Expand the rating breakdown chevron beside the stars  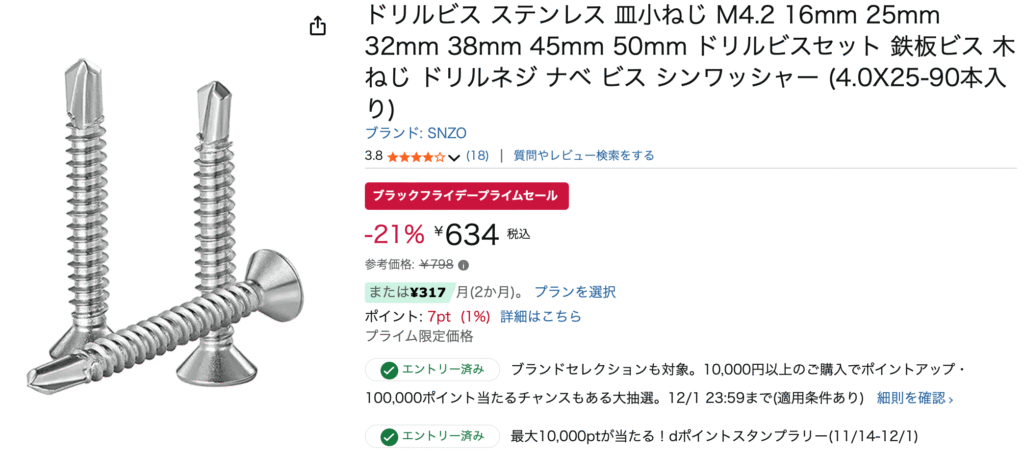pos(454,157)
